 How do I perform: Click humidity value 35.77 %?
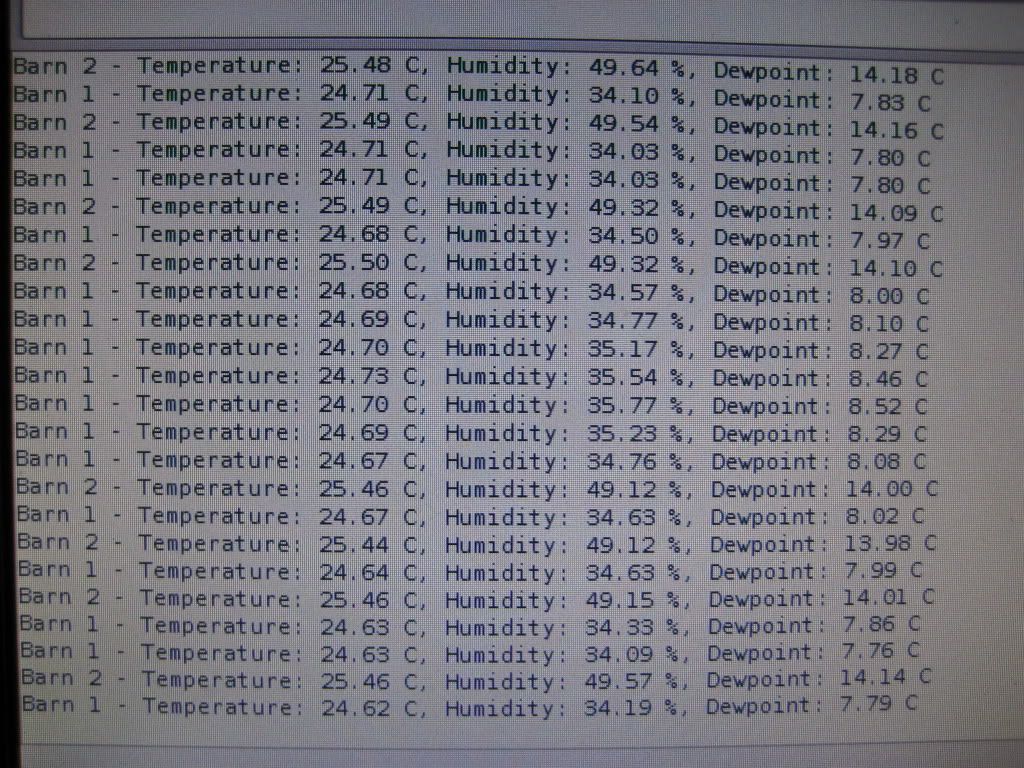click(636, 406)
